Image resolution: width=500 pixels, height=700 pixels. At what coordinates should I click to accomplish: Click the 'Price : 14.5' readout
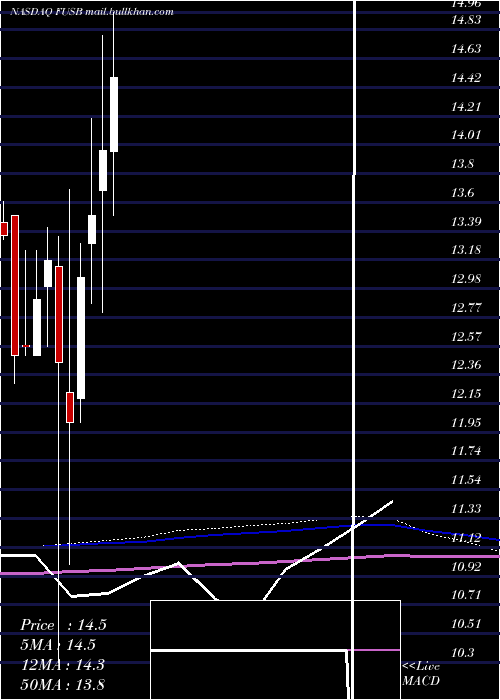(x=63, y=625)
